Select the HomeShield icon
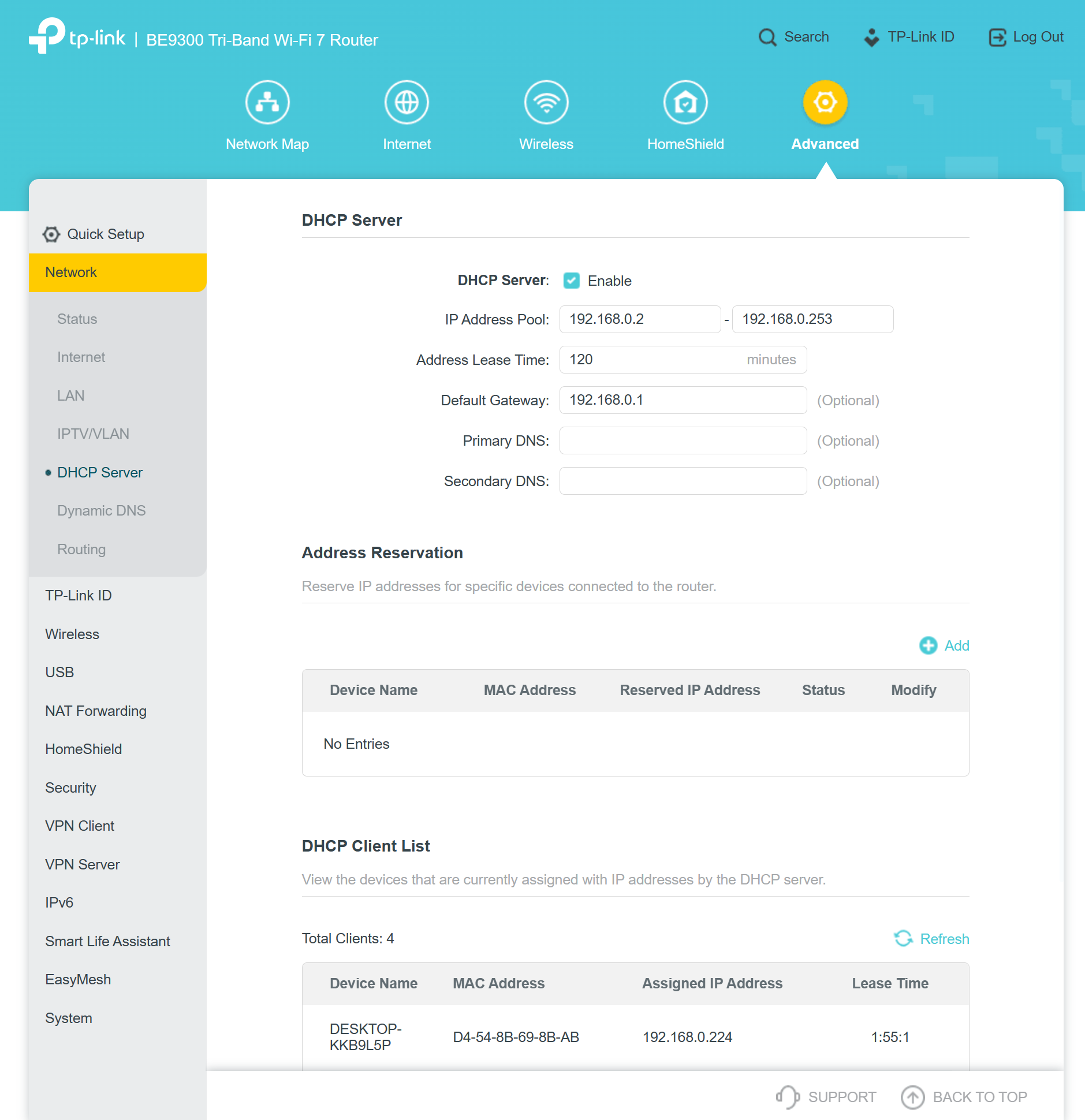Viewport: 1085px width, 1120px height. point(685,102)
